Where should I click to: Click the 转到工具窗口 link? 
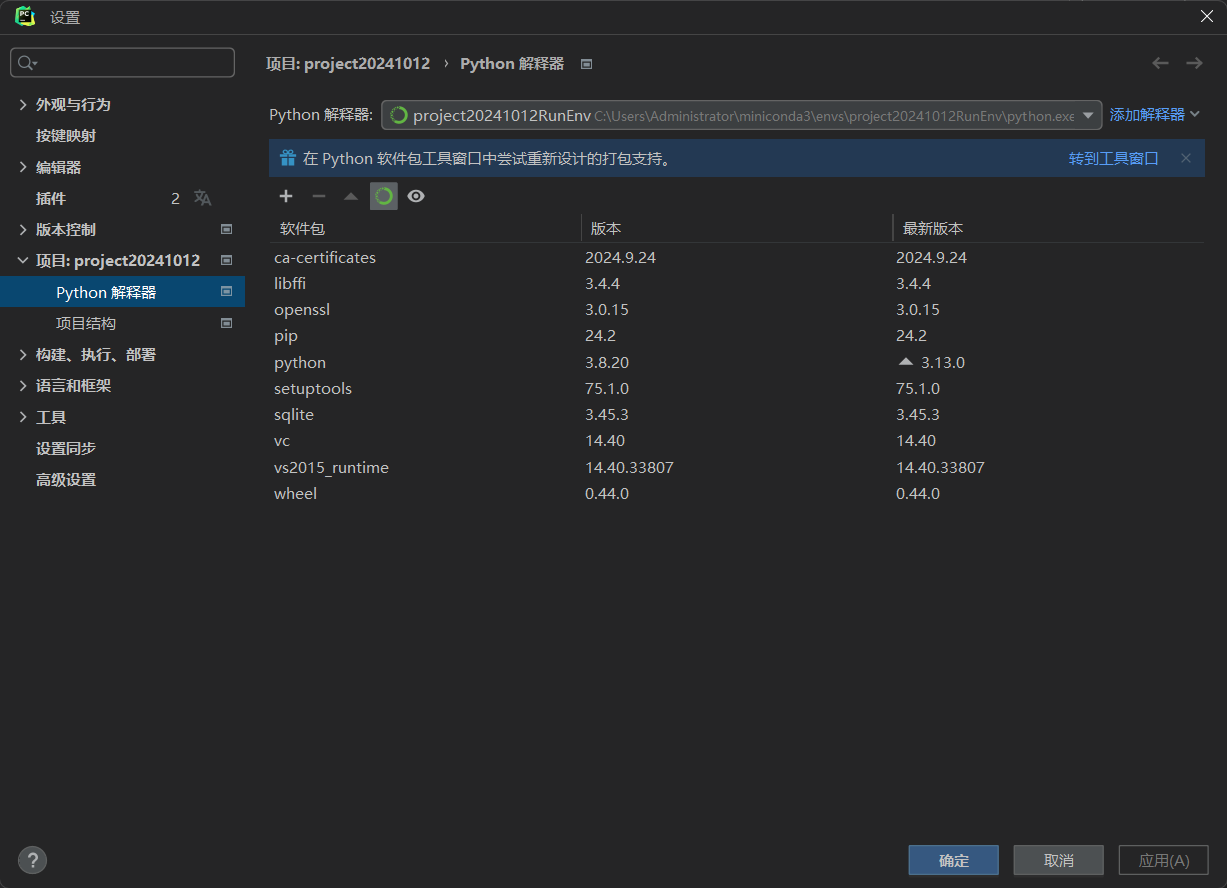pyautogui.click(x=1114, y=158)
